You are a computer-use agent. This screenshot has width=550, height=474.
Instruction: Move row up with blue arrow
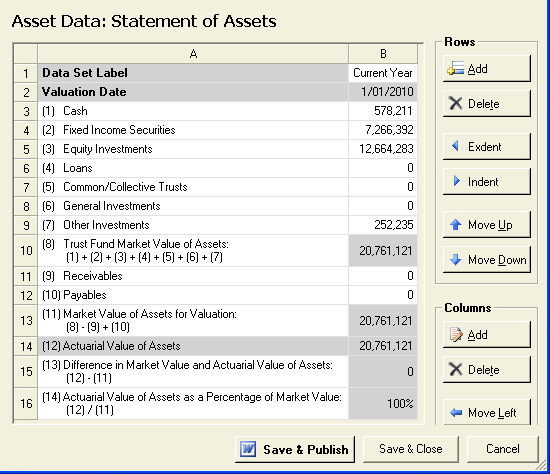point(487,225)
